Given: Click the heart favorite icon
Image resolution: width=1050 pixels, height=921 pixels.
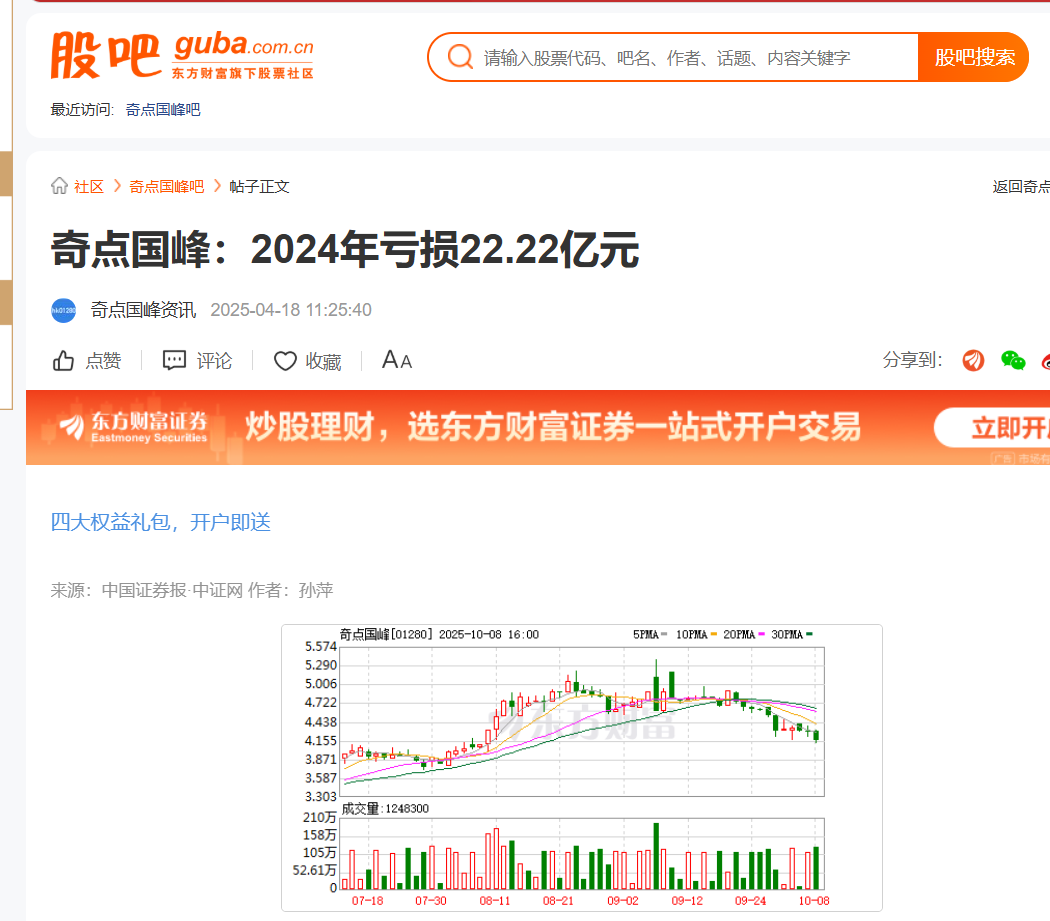Looking at the screenshot, I should click(x=286, y=361).
